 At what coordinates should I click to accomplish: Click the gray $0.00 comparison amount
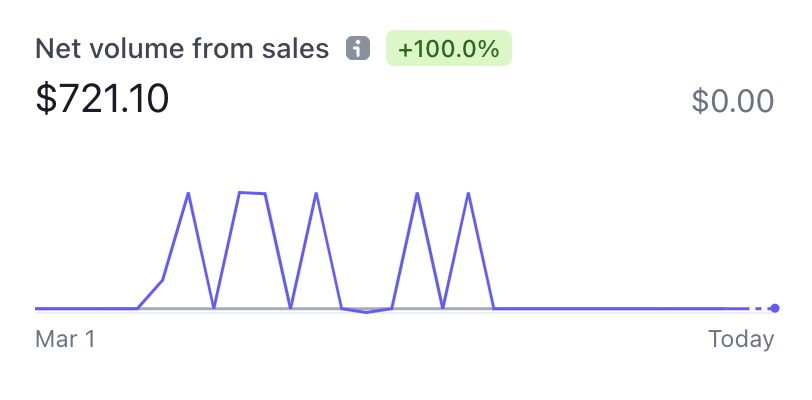pos(732,101)
